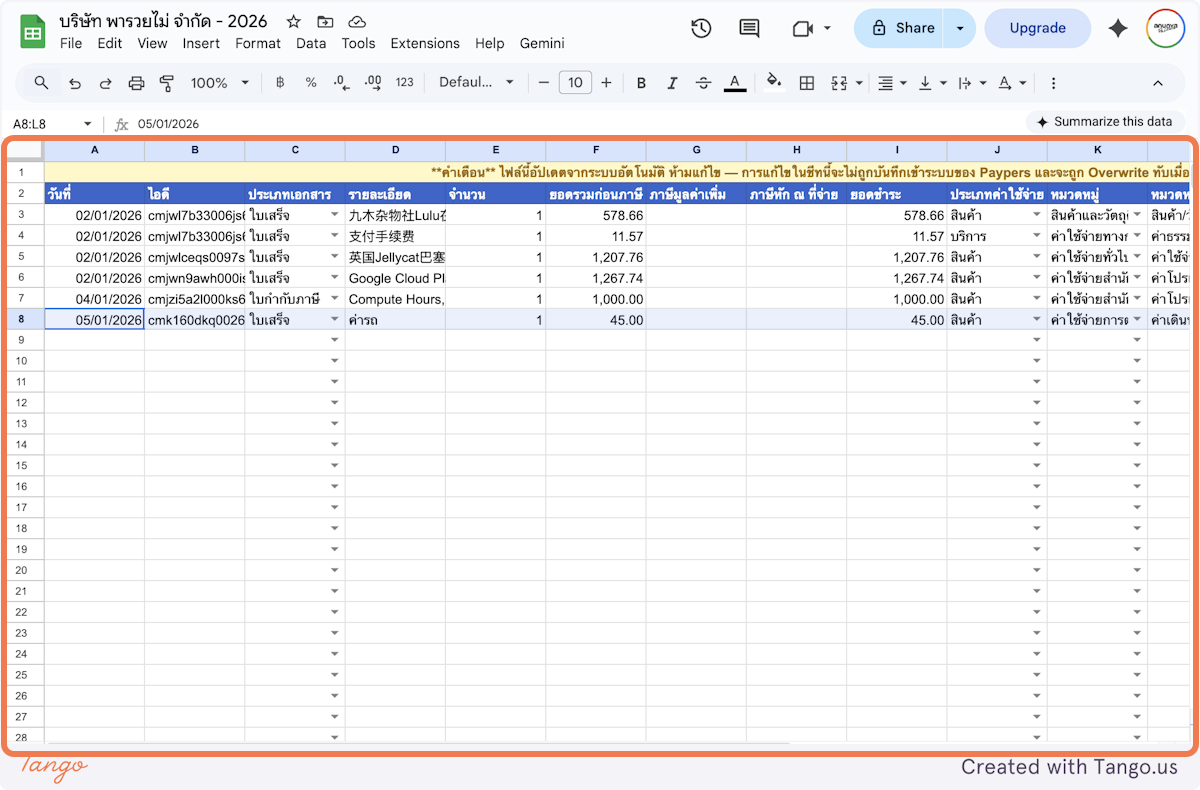1200x790 pixels.
Task: Click the Redo arrow icon
Action: click(105, 83)
